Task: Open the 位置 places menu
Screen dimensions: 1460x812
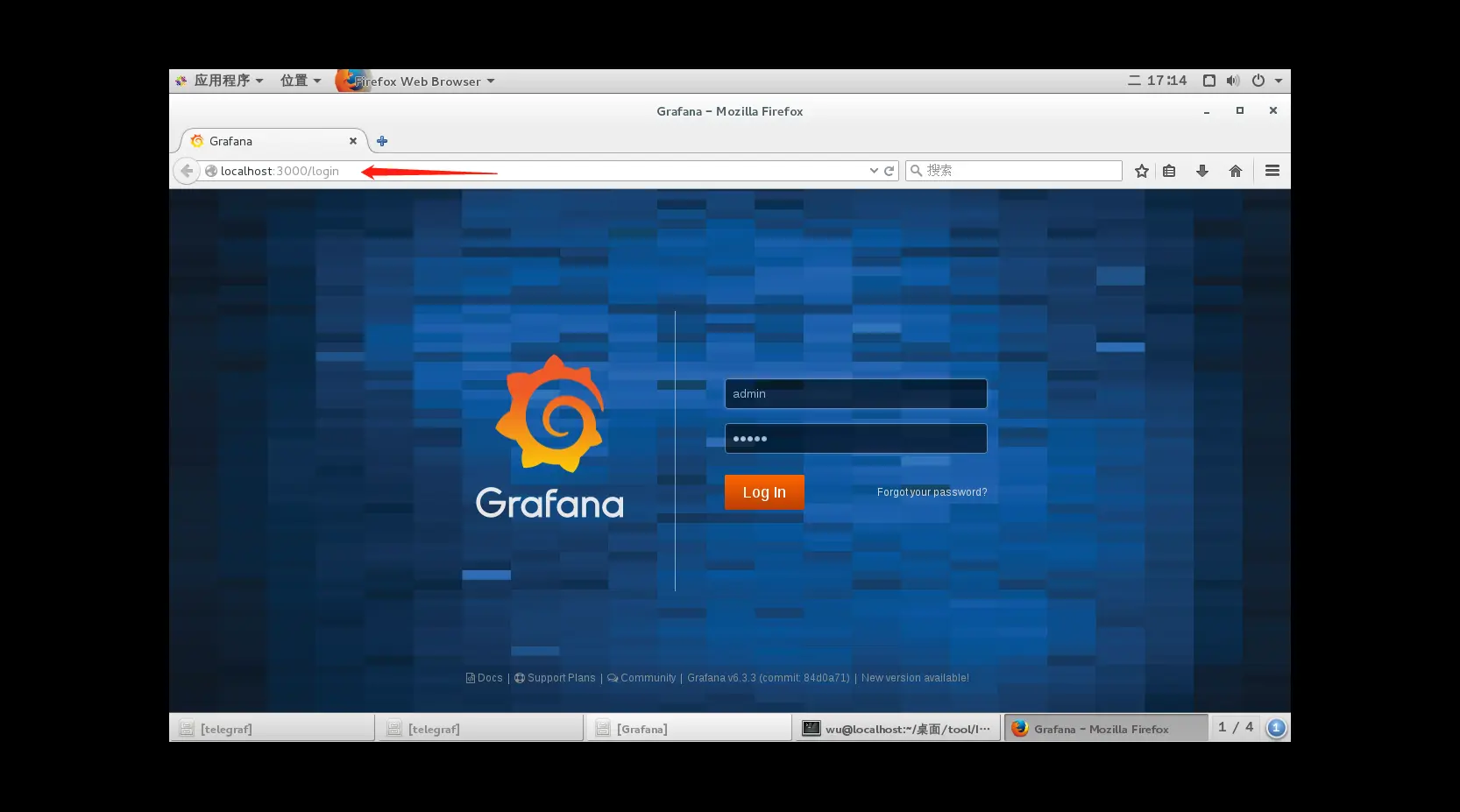Action: point(301,81)
